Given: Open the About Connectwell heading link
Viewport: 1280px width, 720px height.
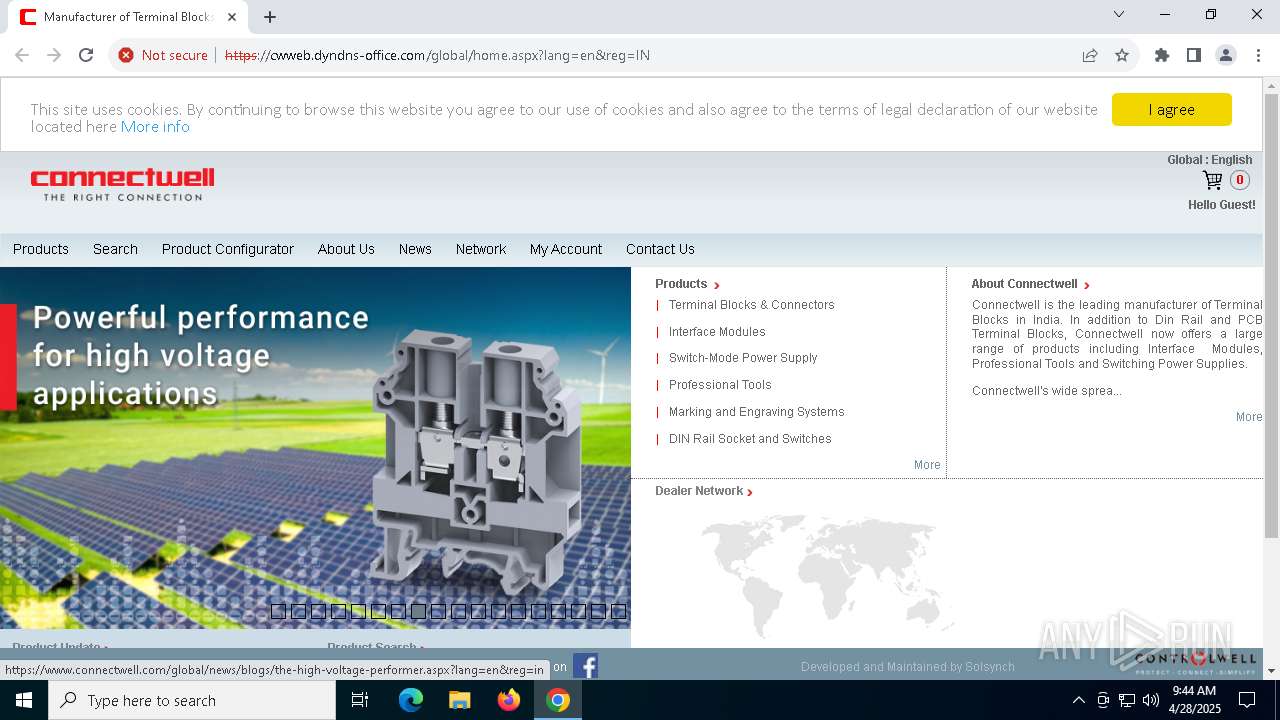Looking at the screenshot, I should [1030, 284].
